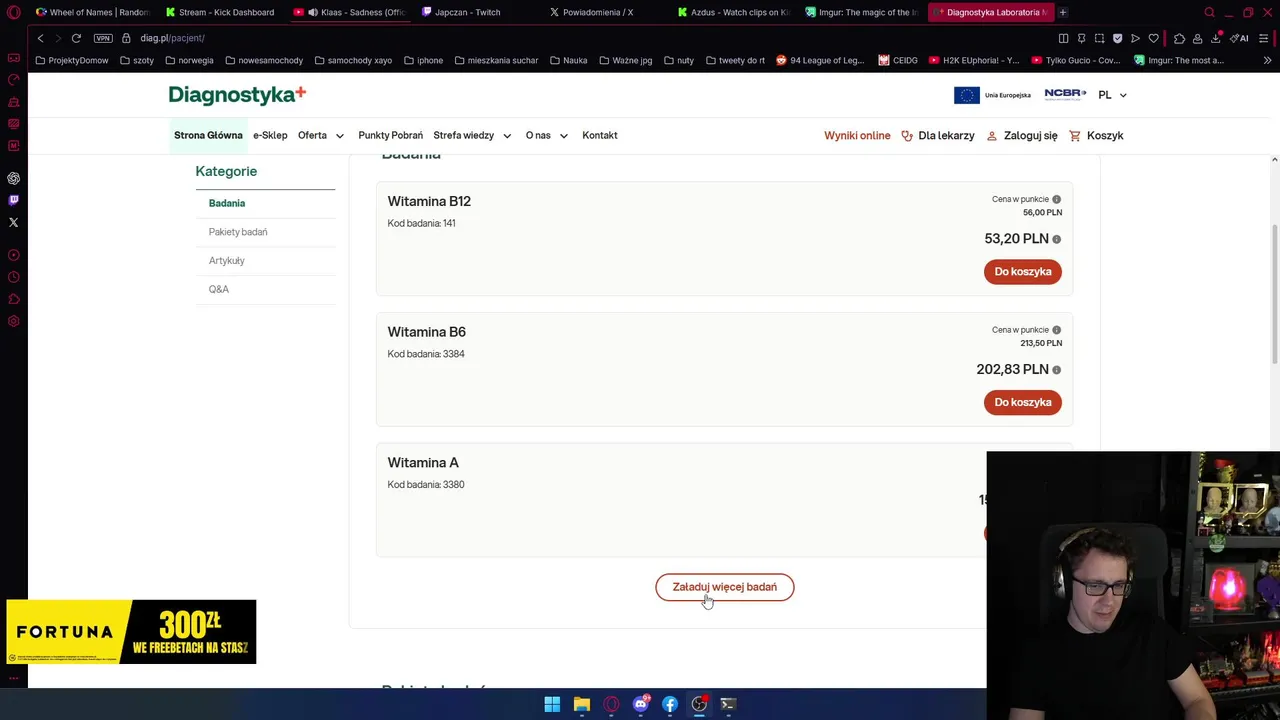Open sidebar settings gear icon

[13, 321]
